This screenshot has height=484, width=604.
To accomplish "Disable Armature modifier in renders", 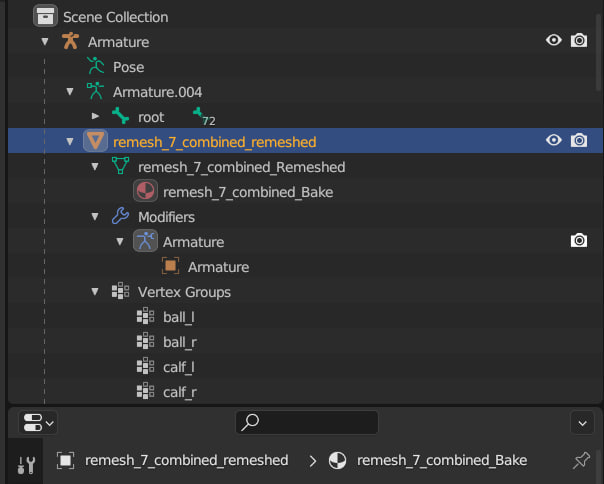I will 579,241.
